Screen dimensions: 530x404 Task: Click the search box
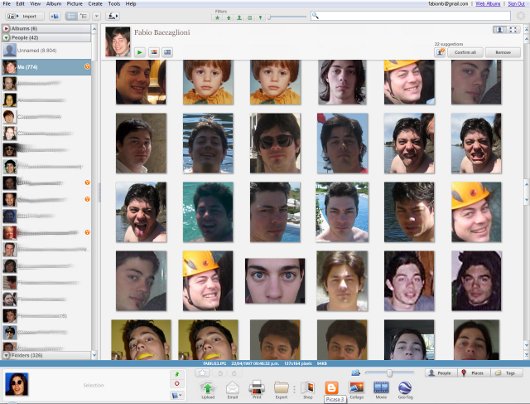tap(410, 16)
